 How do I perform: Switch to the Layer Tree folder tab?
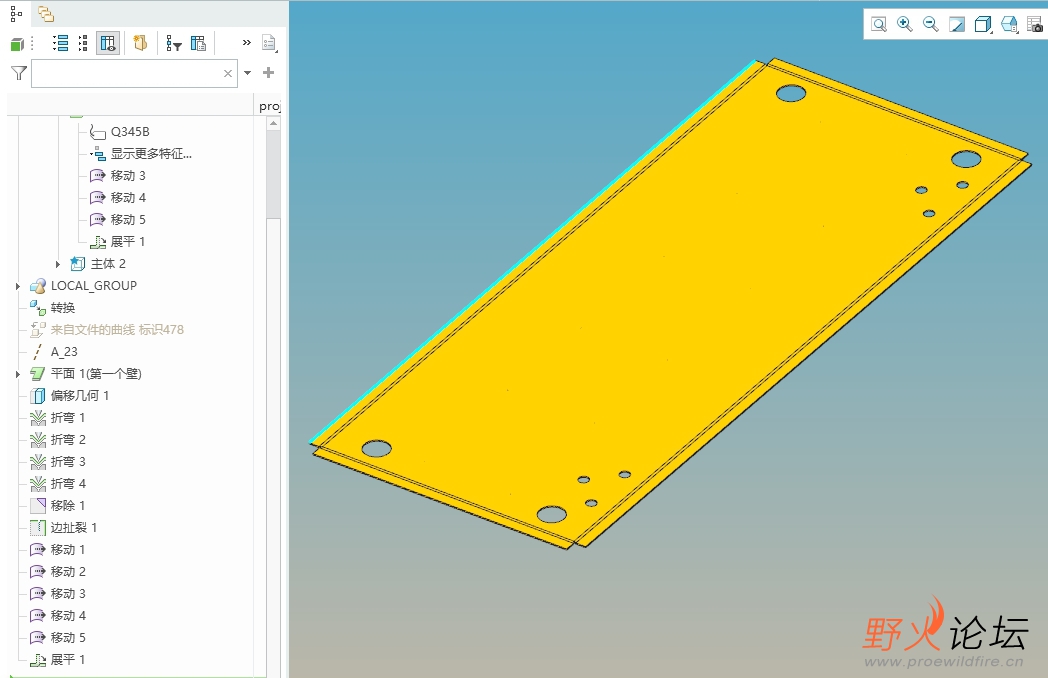tap(46, 13)
